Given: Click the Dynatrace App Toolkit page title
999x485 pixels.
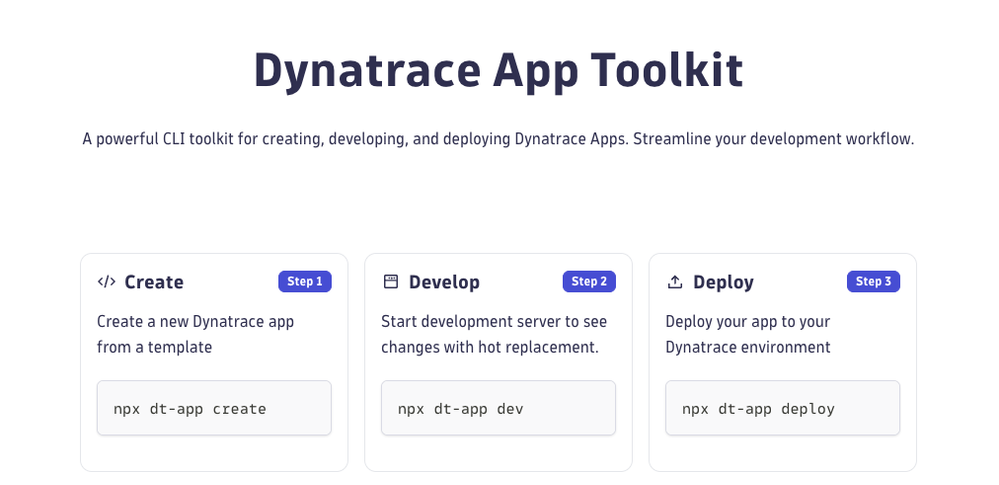Looking at the screenshot, I should click(498, 70).
